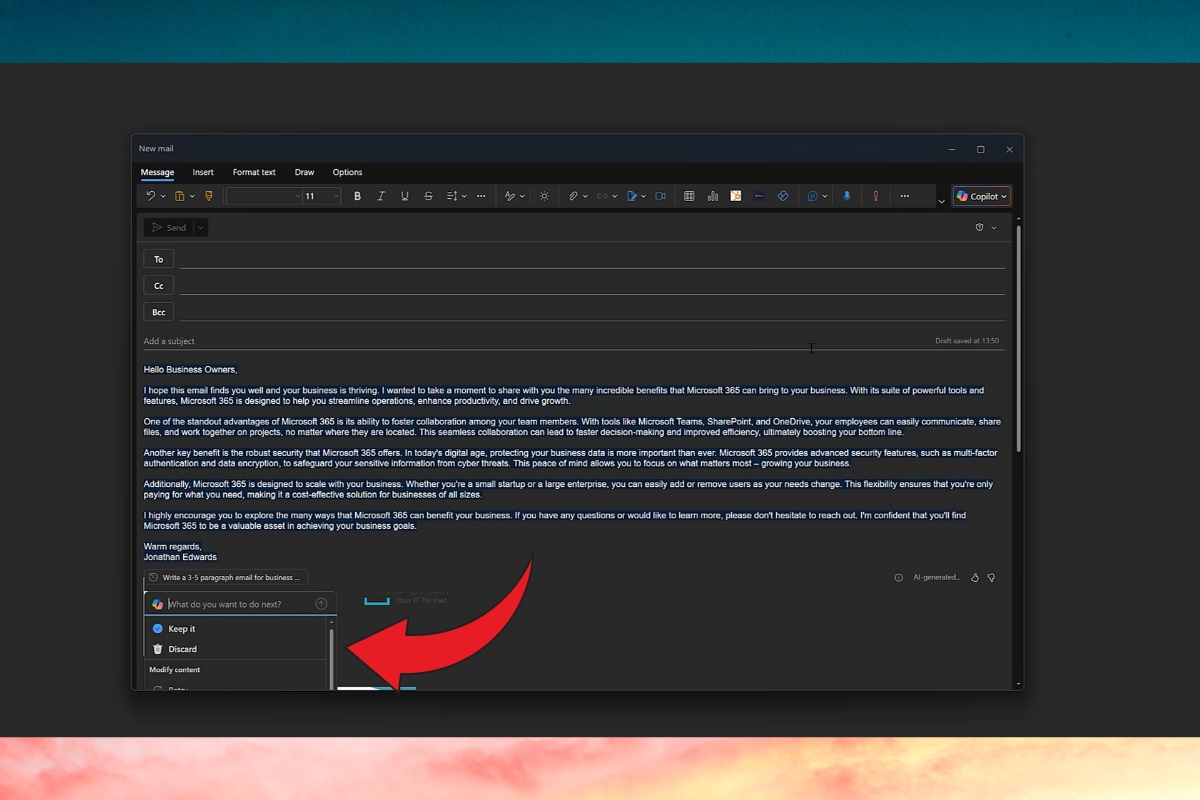Switch to the Draw tab
This screenshot has height=800, width=1200.
coord(304,172)
